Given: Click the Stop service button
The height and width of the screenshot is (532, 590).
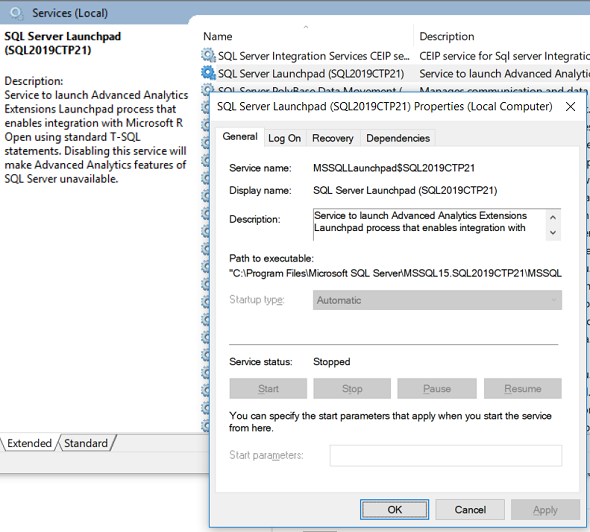Looking at the screenshot, I should click(x=352, y=389).
